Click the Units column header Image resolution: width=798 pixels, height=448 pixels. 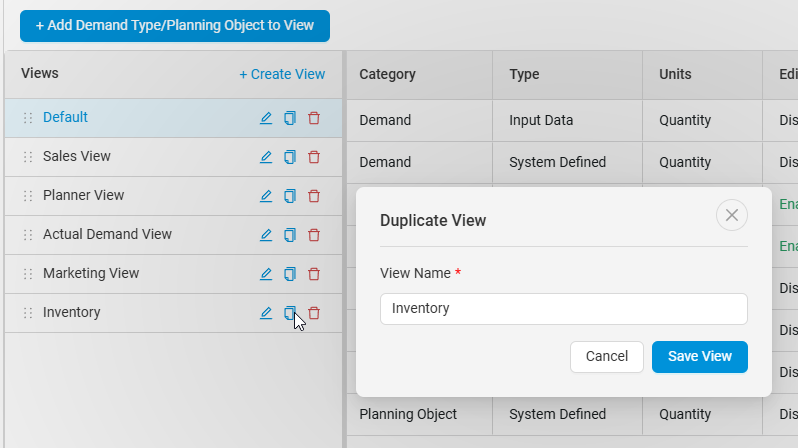point(675,74)
